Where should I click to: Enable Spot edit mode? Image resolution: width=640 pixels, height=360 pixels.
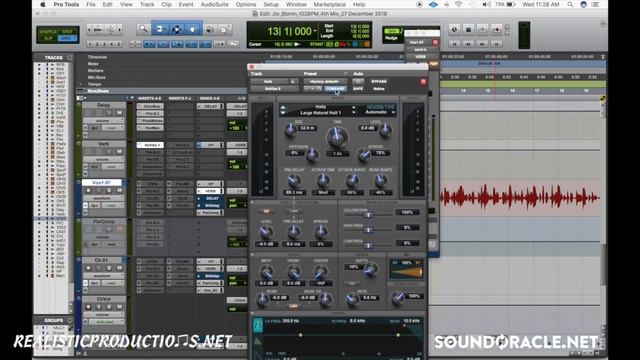tap(67, 31)
